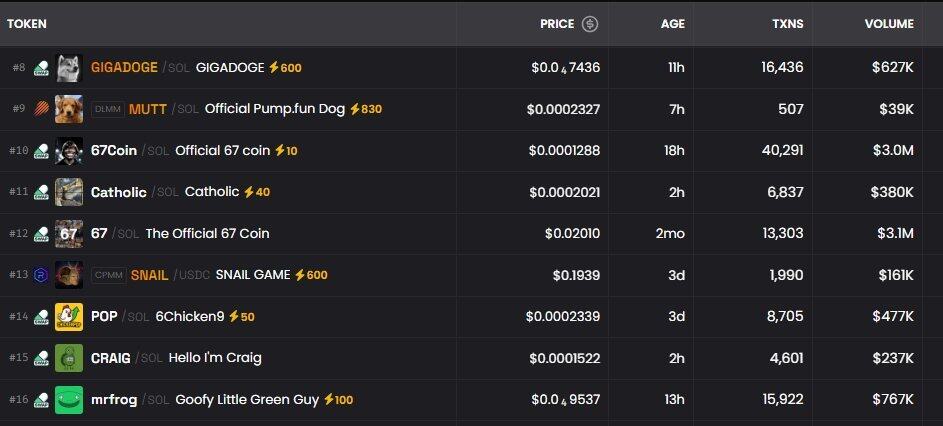Sort by the VOLUME column header
This screenshot has width=943, height=426.
[x=889, y=24]
